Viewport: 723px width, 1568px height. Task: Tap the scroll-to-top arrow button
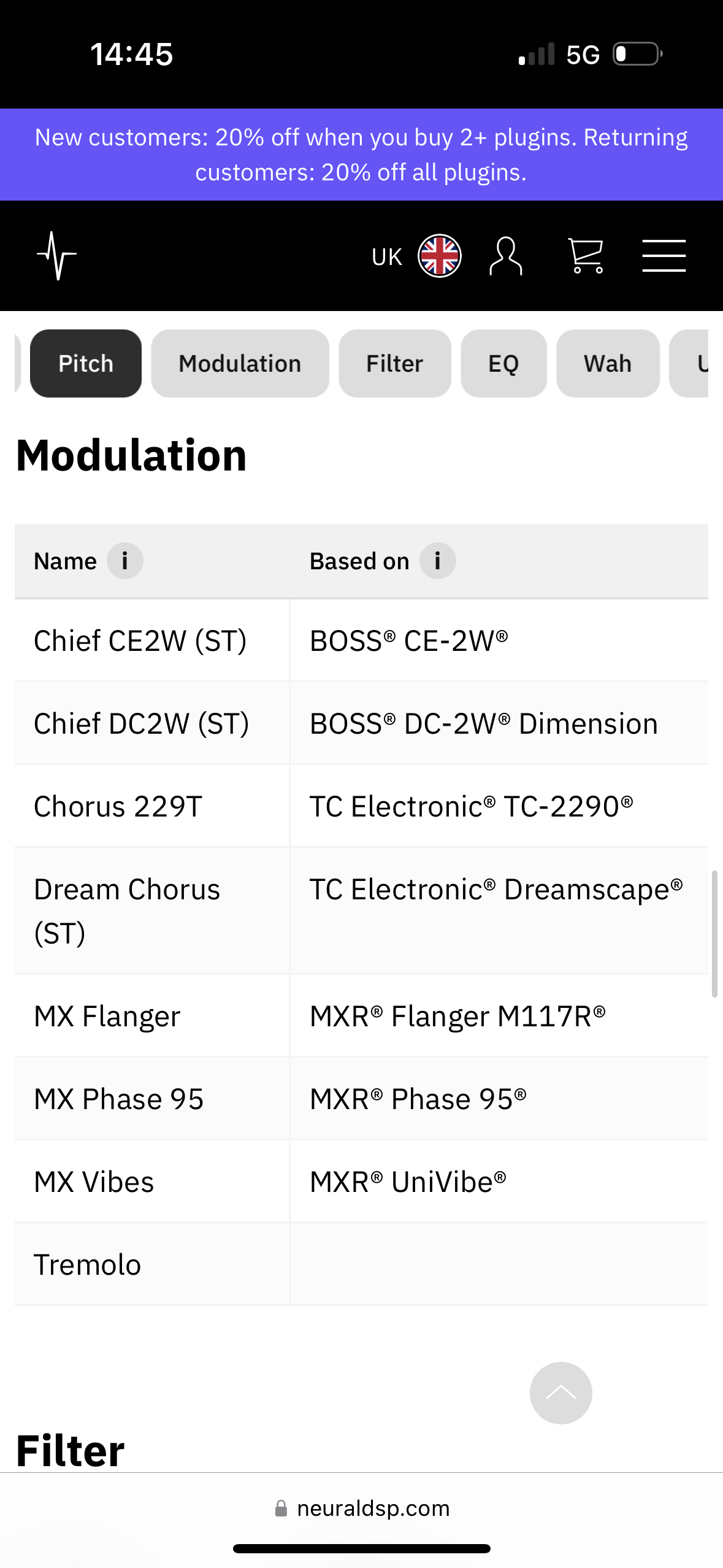pos(560,1393)
